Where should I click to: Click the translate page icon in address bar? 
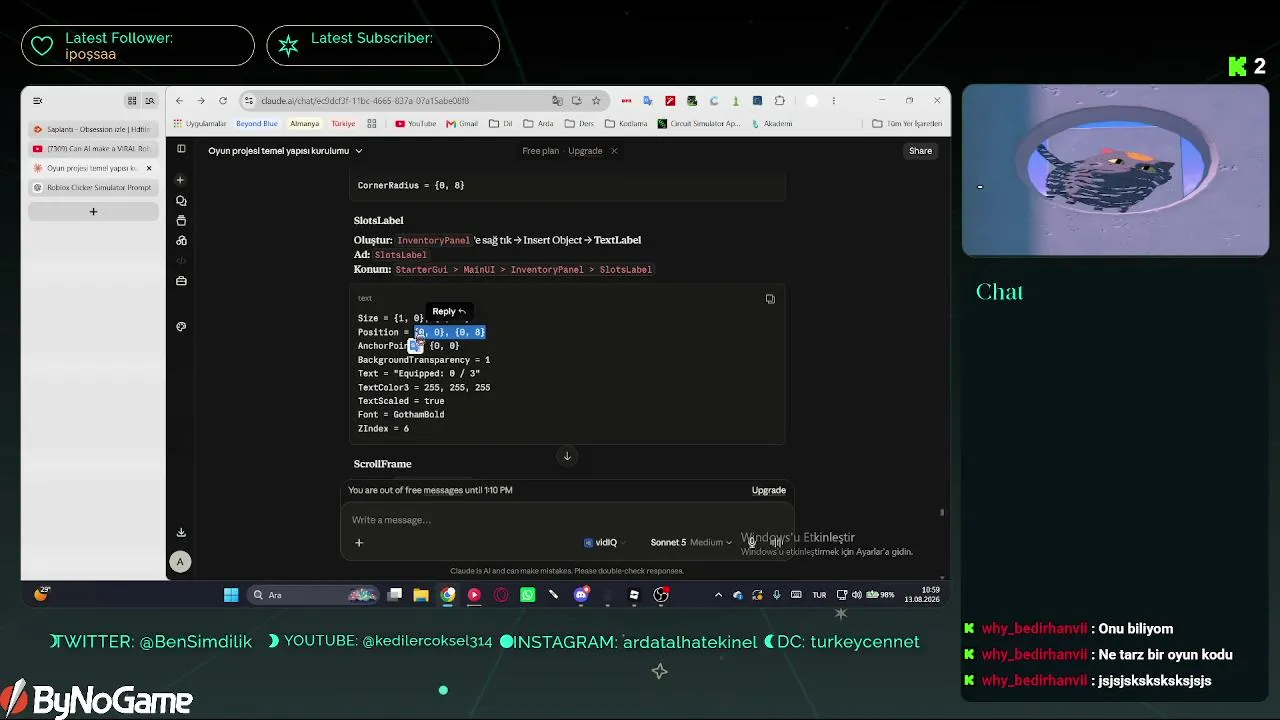(x=557, y=101)
